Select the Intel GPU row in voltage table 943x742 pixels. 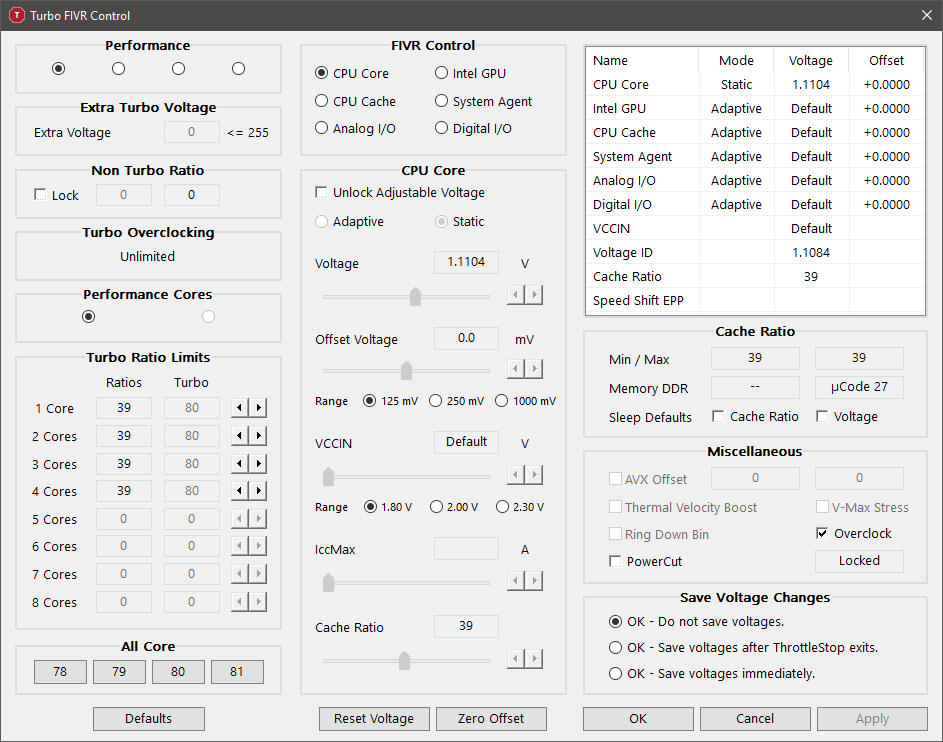tap(755, 108)
